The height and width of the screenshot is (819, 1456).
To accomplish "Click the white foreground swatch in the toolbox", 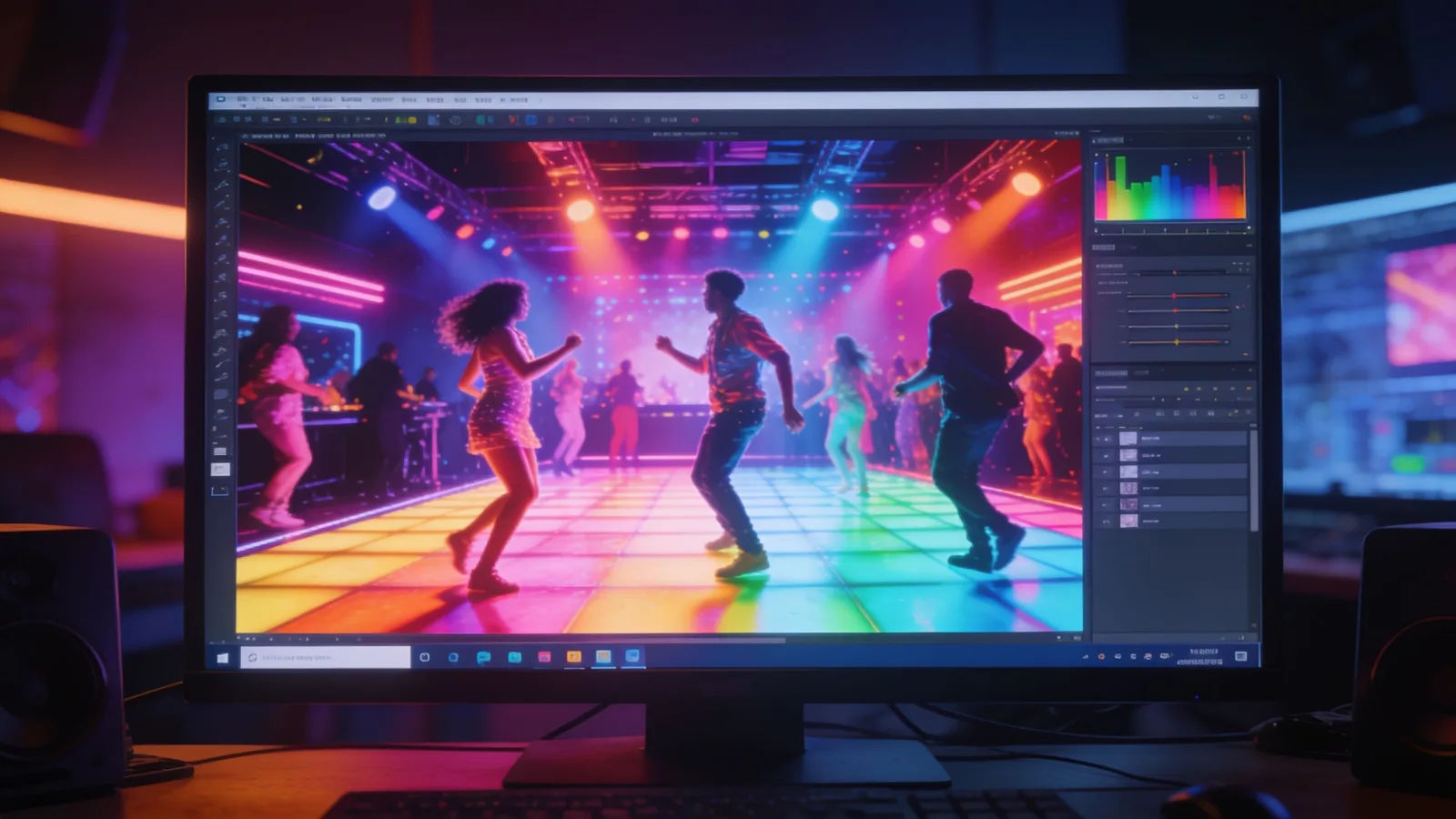I will (221, 470).
